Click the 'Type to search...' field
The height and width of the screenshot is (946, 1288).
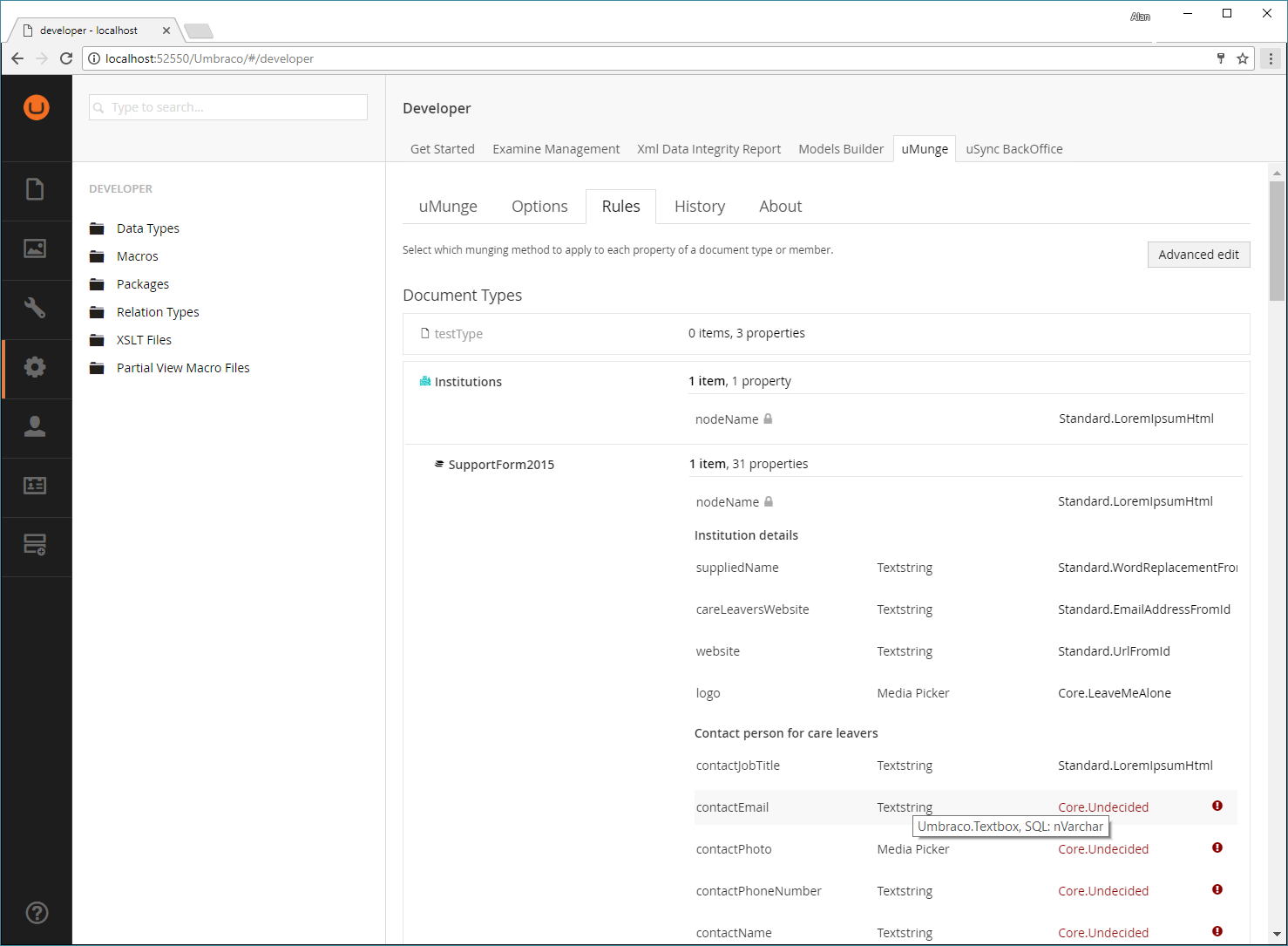point(228,107)
